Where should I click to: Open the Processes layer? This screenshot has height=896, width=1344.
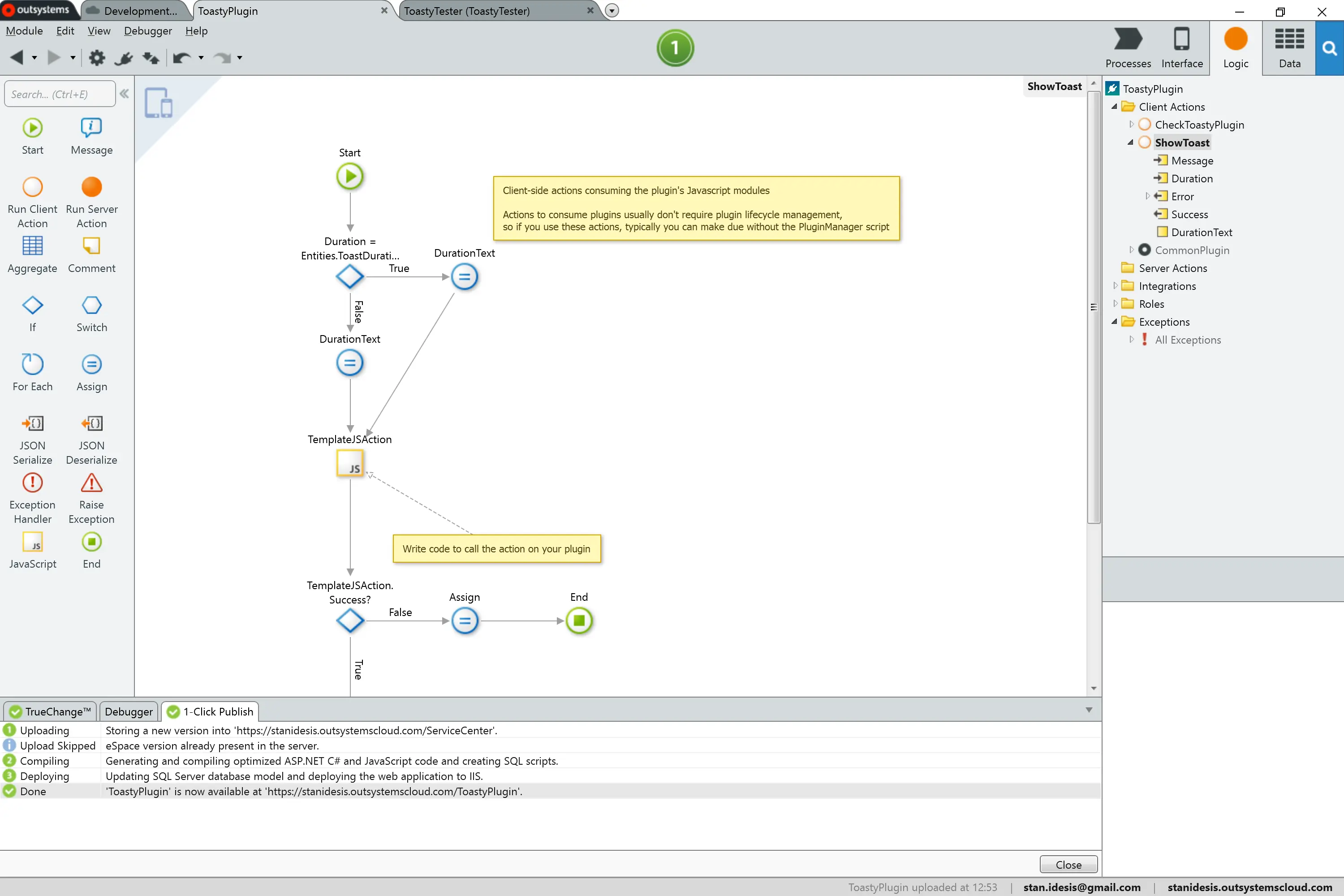click(1128, 48)
